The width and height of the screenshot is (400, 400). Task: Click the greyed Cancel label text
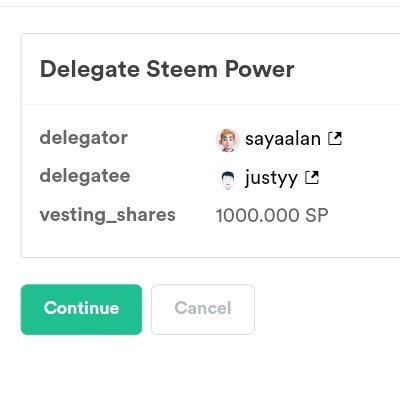point(203,308)
